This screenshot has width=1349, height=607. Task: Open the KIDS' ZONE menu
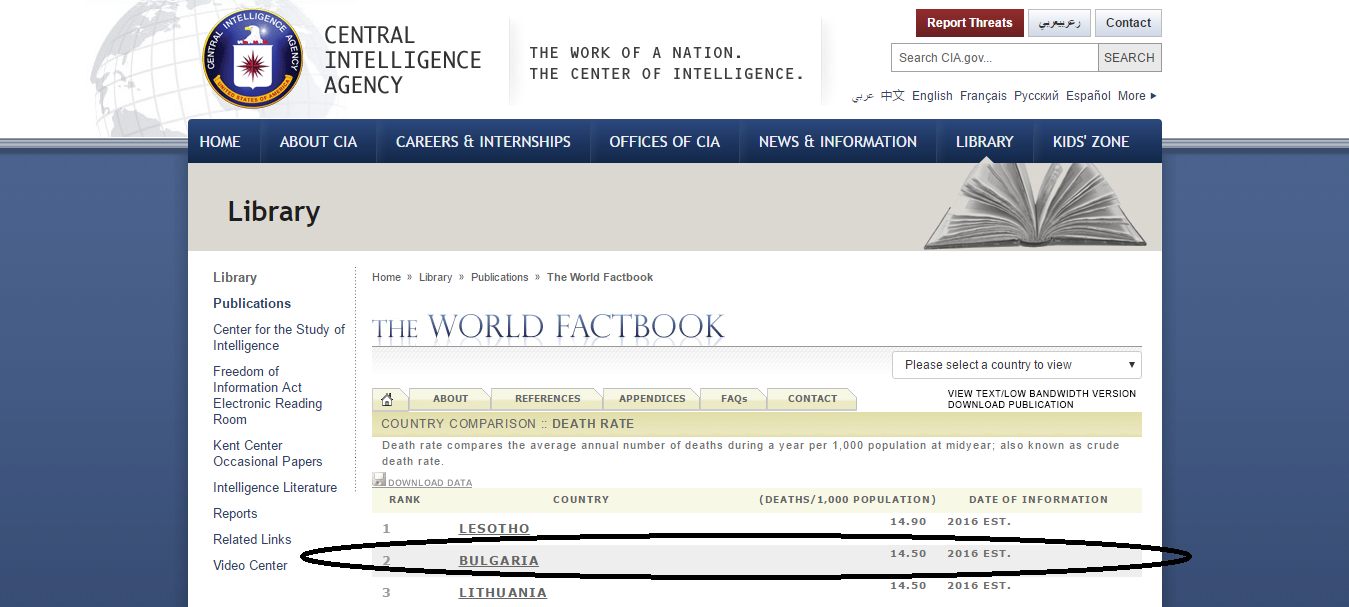[x=1091, y=142]
